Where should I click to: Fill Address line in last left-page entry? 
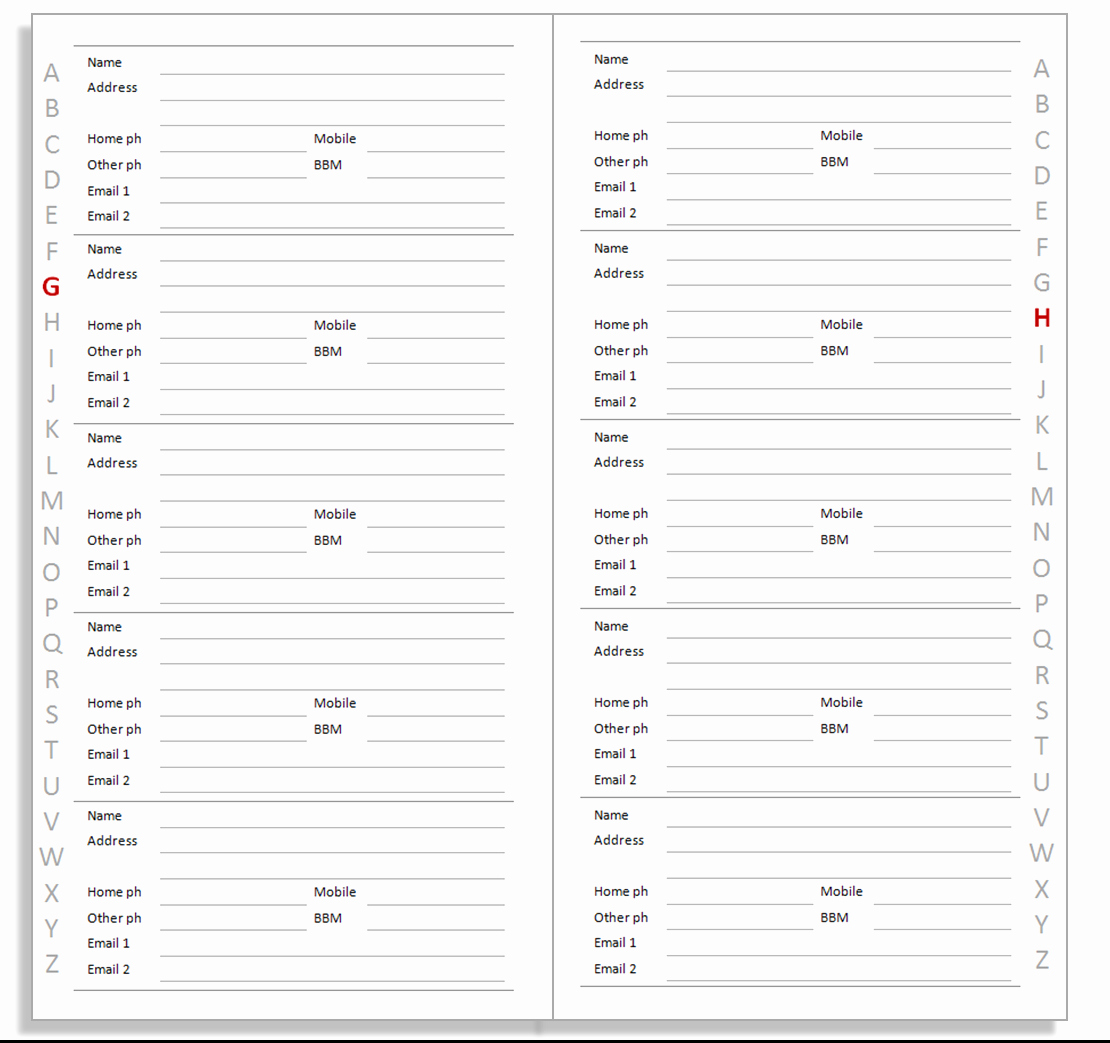(332, 844)
